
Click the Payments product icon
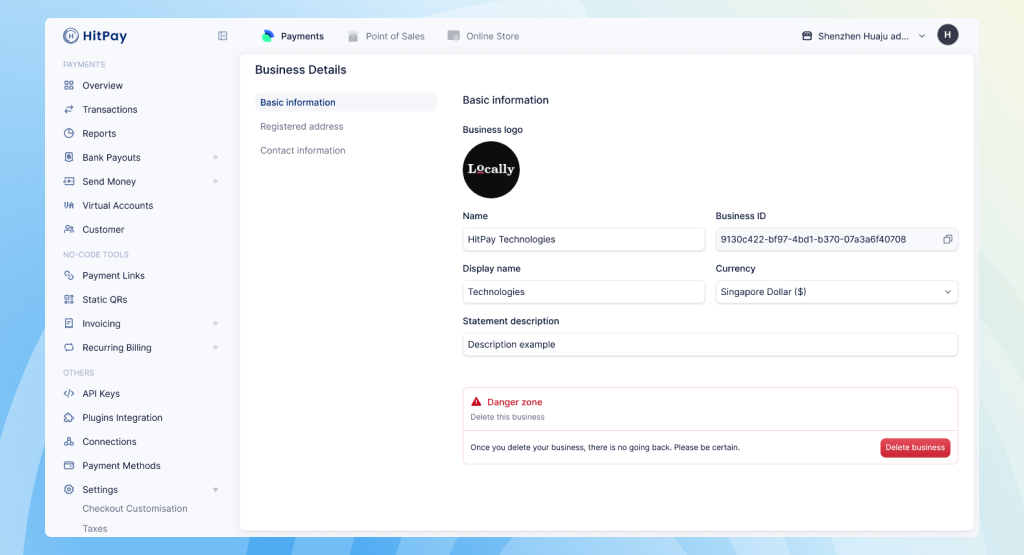267,36
